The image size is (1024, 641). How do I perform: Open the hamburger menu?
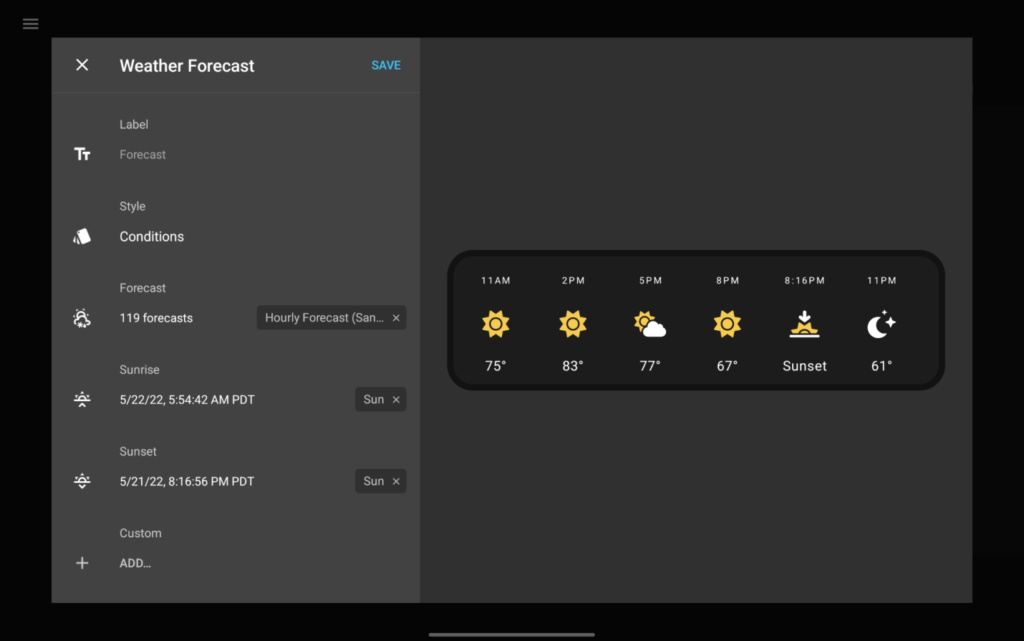(x=30, y=24)
